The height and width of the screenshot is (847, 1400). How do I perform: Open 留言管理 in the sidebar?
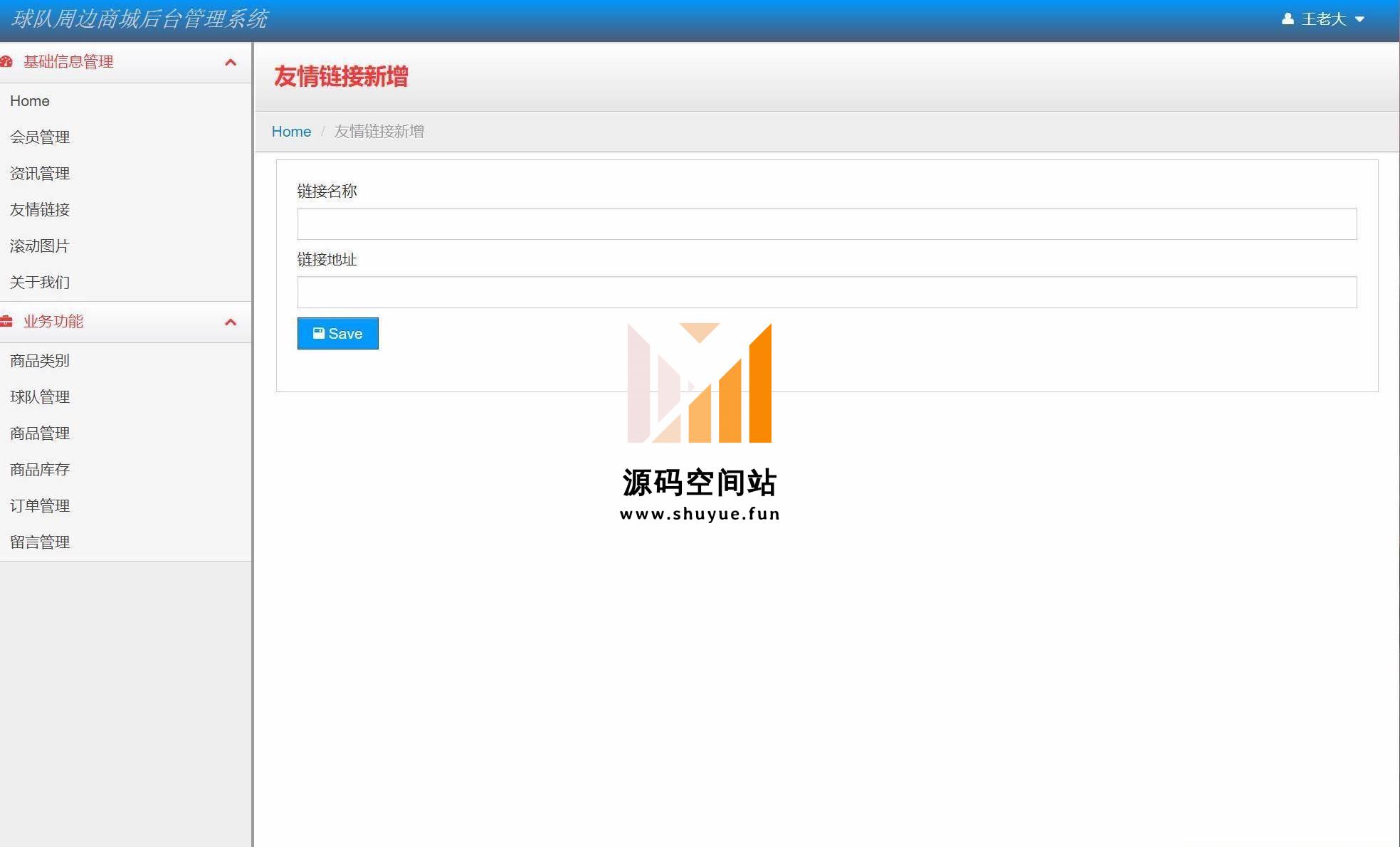click(x=40, y=542)
